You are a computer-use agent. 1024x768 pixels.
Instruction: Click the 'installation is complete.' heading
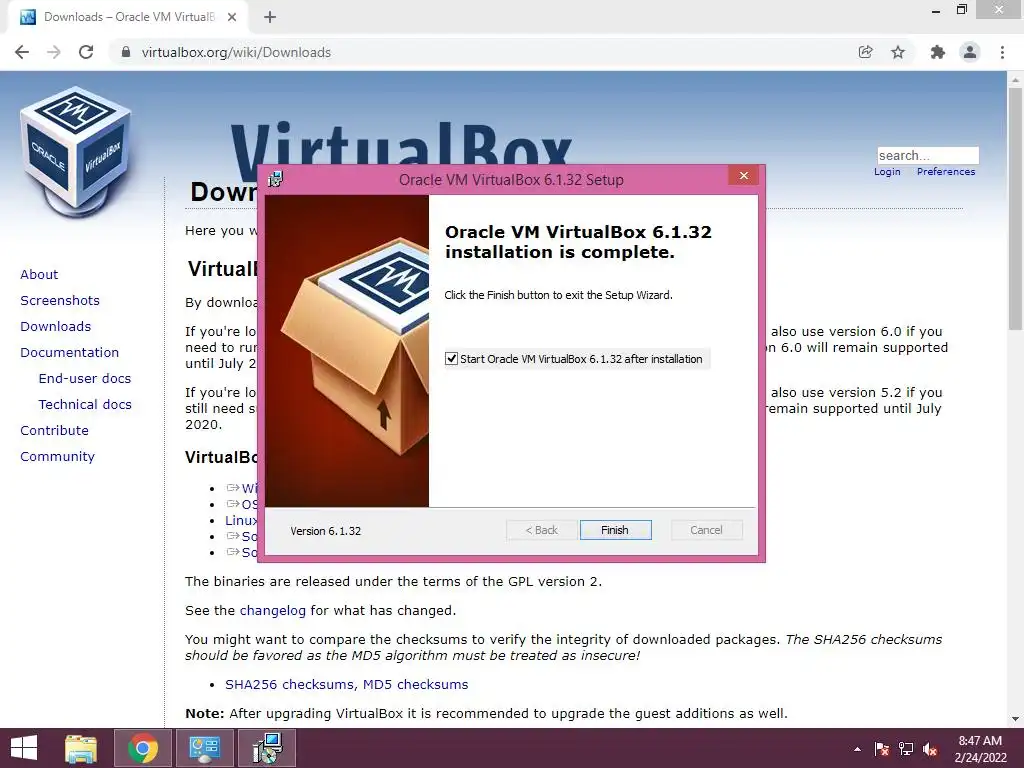(560, 252)
